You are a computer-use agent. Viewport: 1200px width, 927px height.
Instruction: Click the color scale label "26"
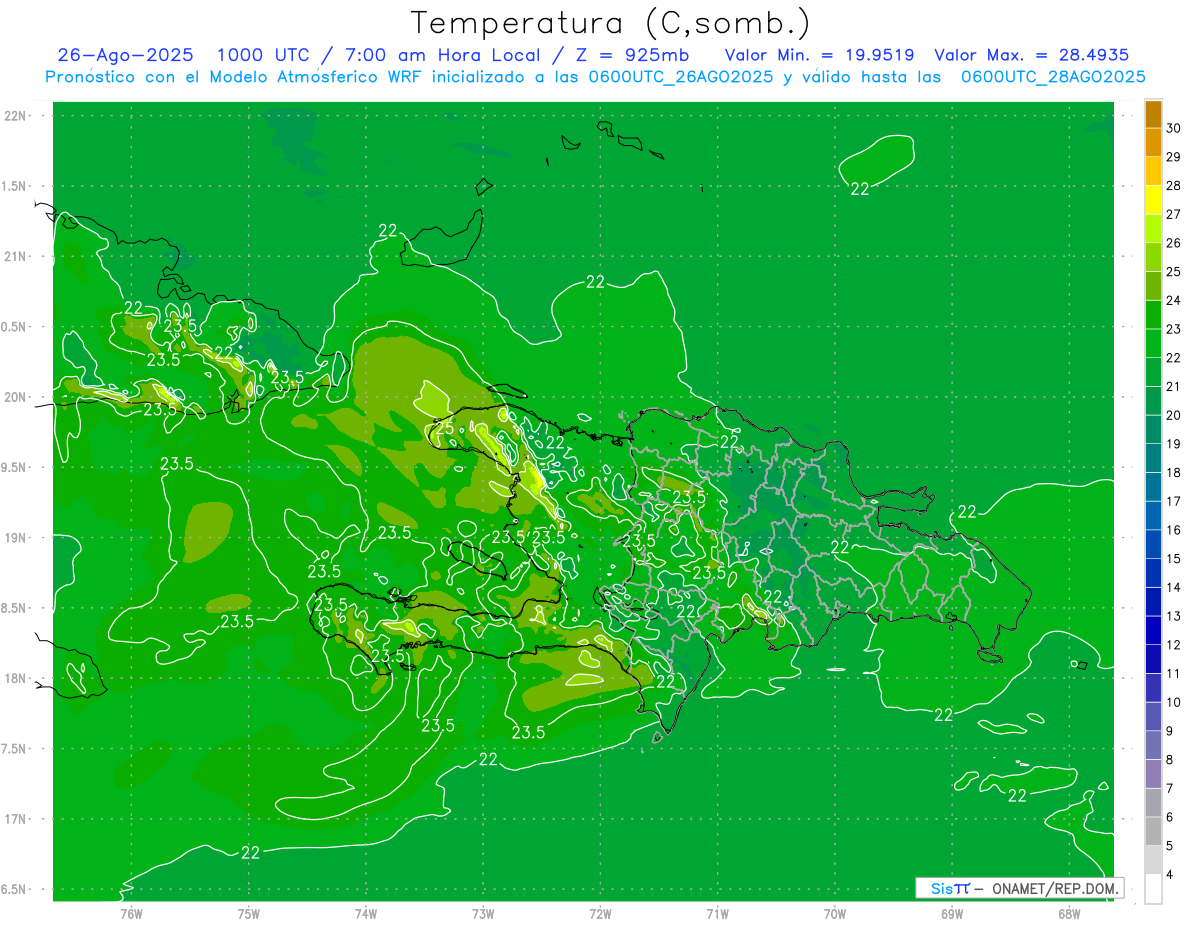[1174, 243]
